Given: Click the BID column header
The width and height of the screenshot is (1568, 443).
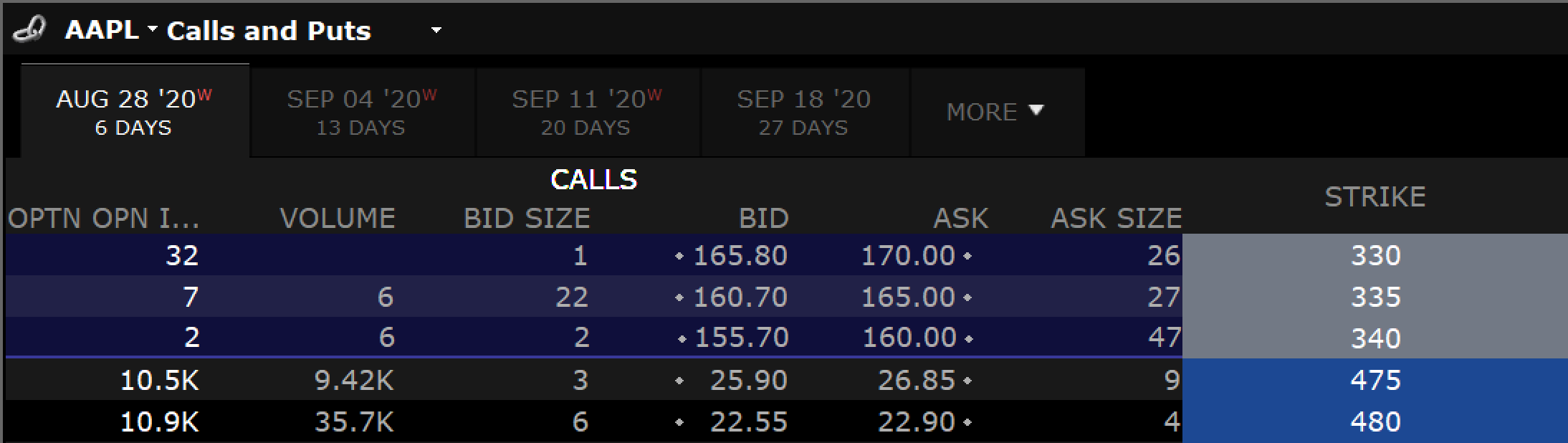Looking at the screenshot, I should pyautogui.click(x=764, y=218).
